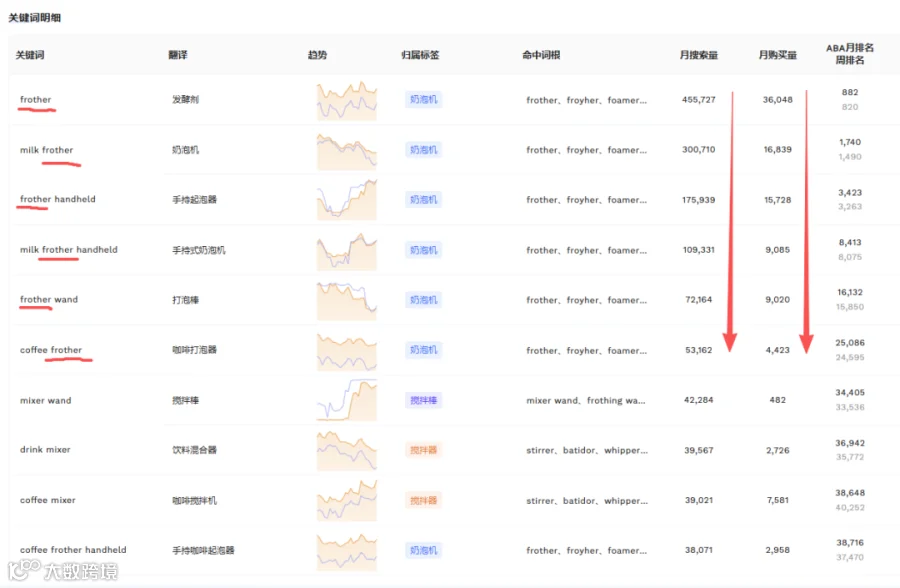Click the search volume 175,939
The height and width of the screenshot is (588, 900).
click(699, 200)
